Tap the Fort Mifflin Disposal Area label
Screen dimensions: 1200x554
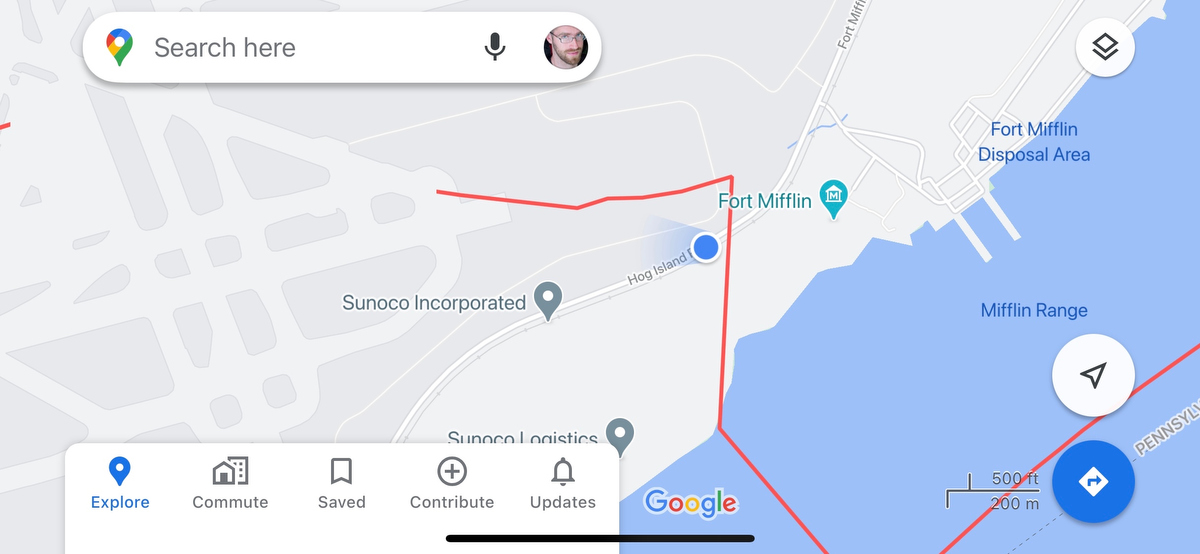pos(1034,142)
